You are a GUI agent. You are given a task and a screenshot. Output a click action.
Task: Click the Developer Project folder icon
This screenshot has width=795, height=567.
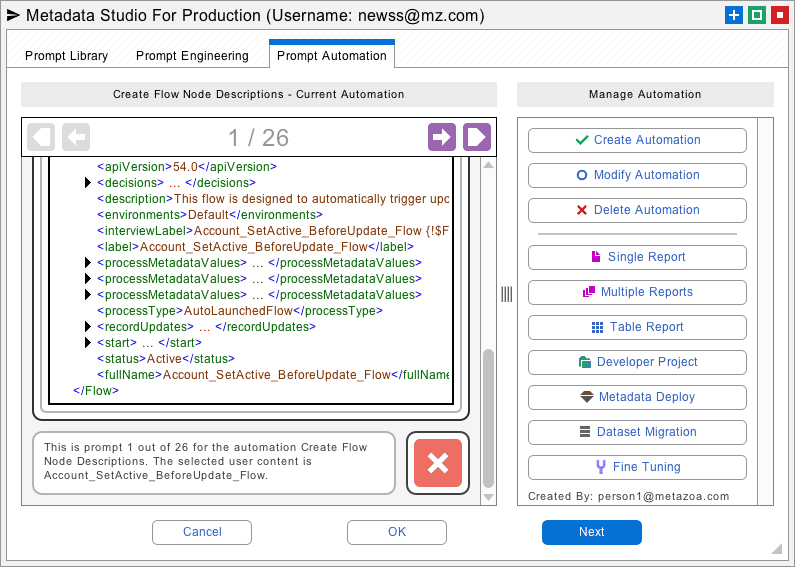tap(585, 362)
